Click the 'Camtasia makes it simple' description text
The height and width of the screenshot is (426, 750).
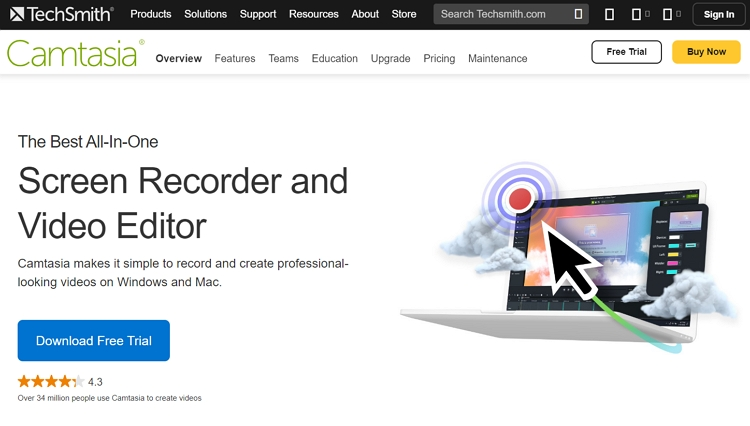point(183,273)
